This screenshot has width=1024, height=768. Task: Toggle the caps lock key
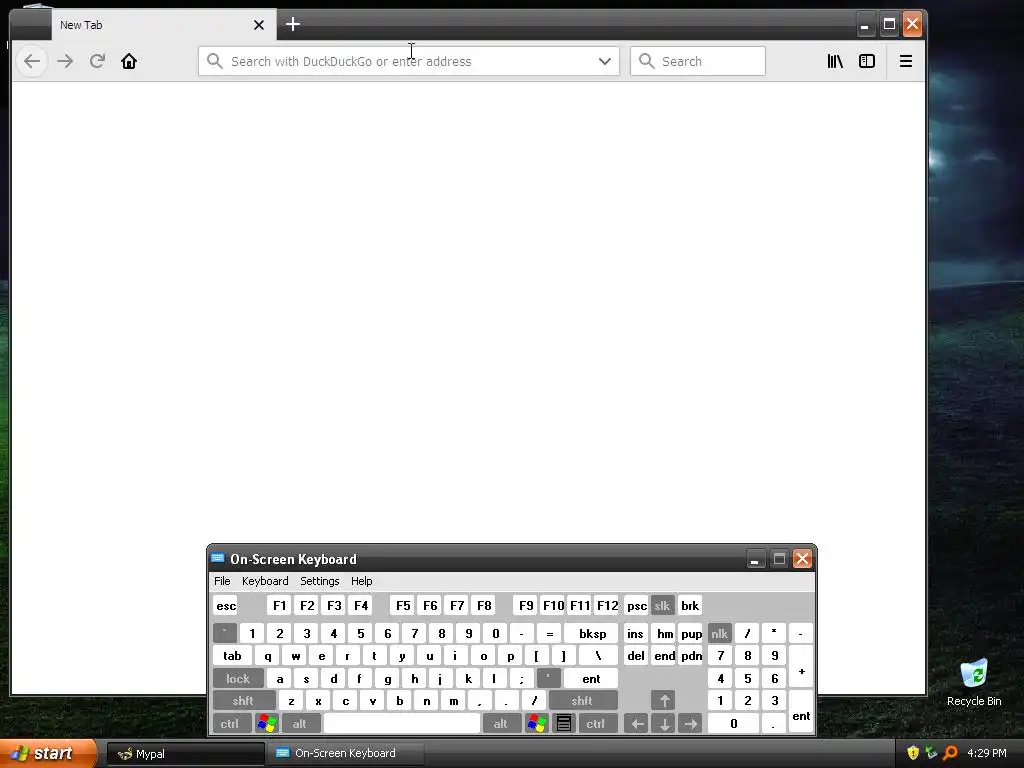click(238, 679)
